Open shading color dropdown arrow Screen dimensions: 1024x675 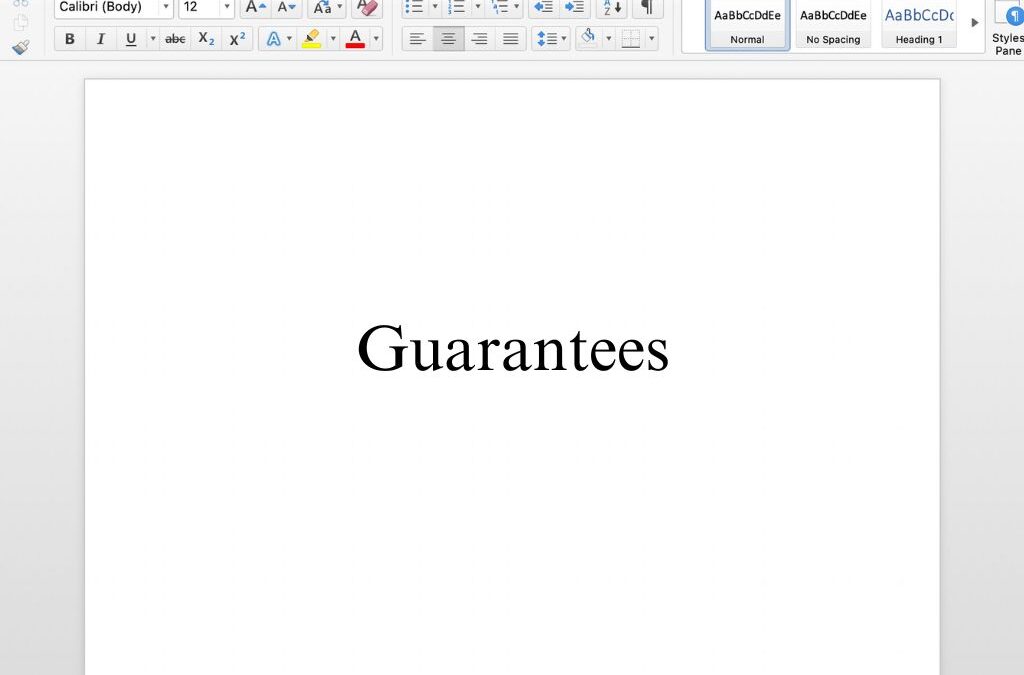609,39
